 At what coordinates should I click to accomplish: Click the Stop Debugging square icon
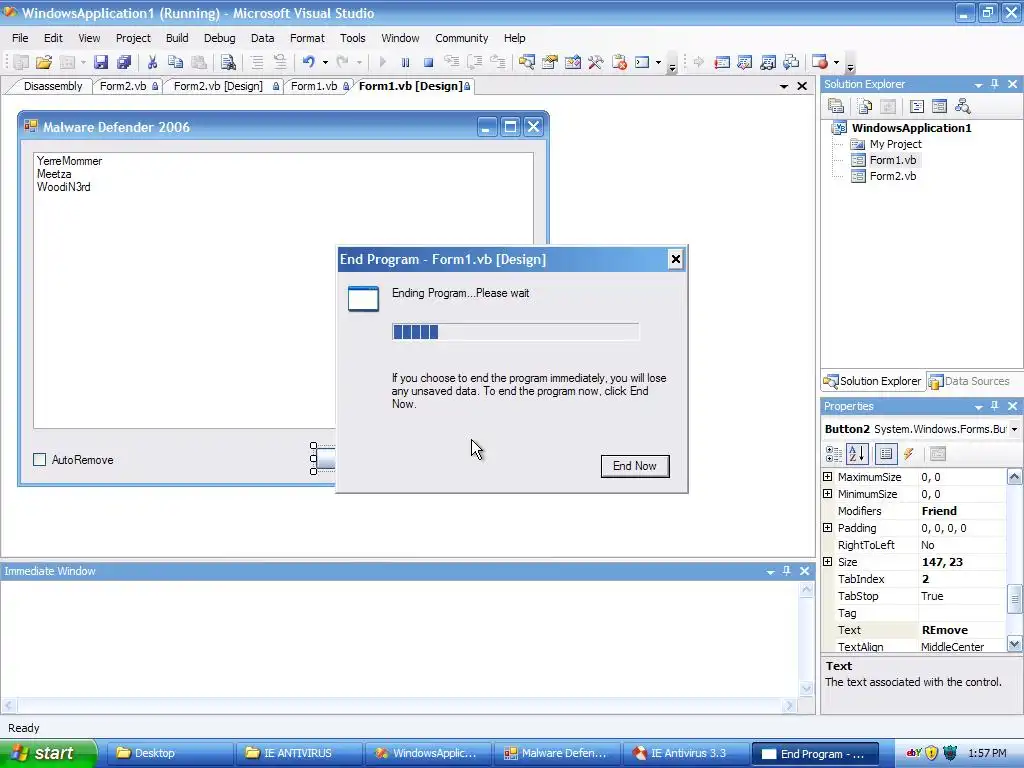point(428,63)
